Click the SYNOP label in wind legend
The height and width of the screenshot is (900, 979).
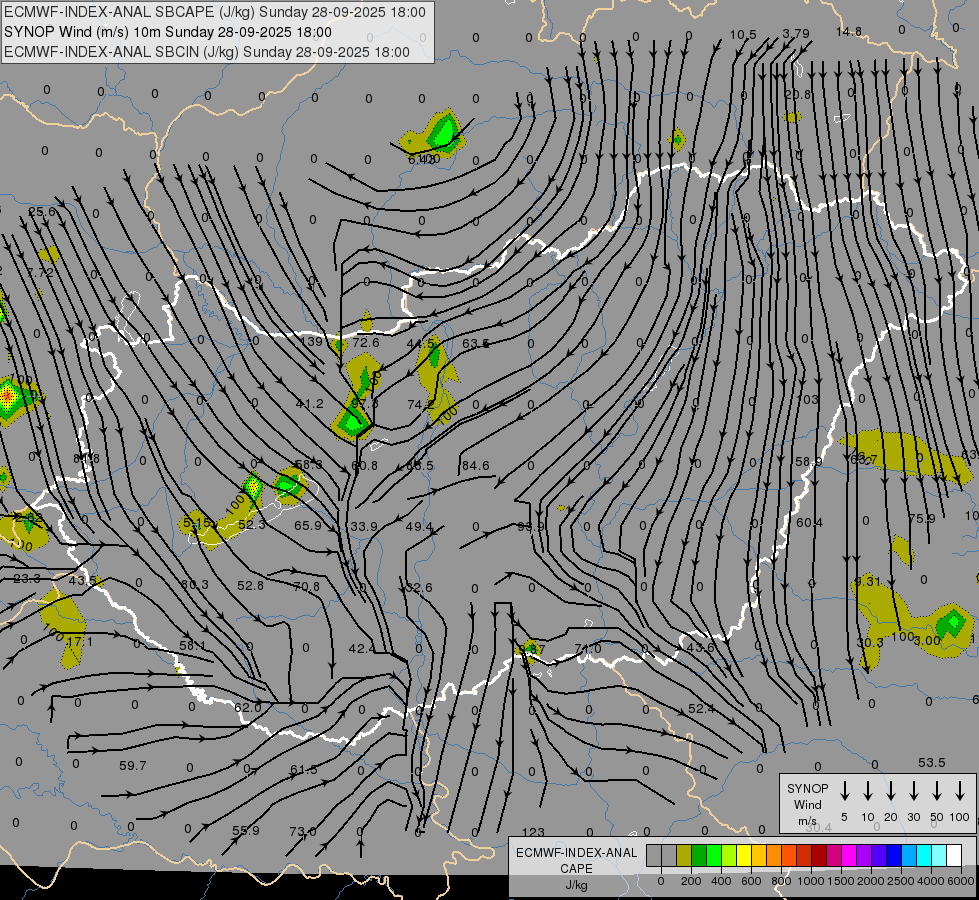(x=807, y=788)
